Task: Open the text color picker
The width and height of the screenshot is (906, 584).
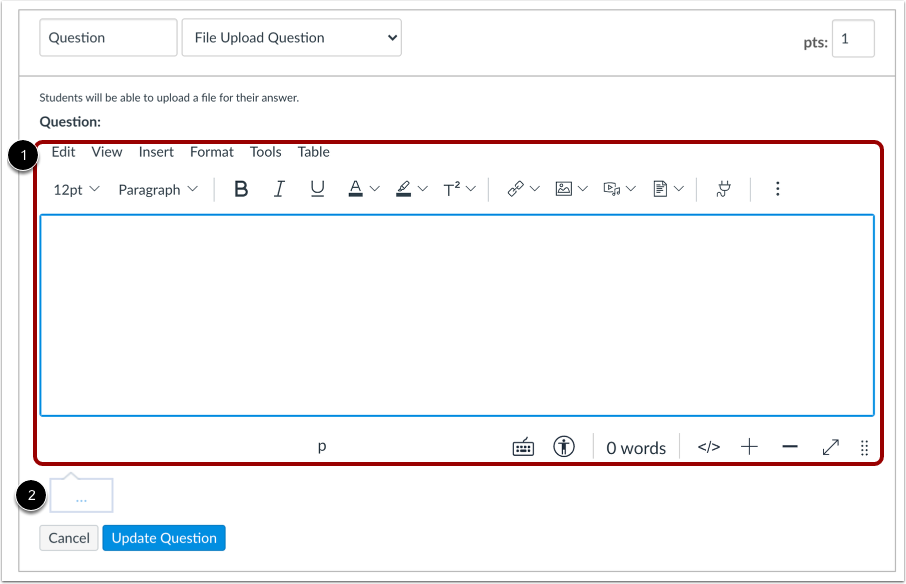Action: tap(358, 188)
